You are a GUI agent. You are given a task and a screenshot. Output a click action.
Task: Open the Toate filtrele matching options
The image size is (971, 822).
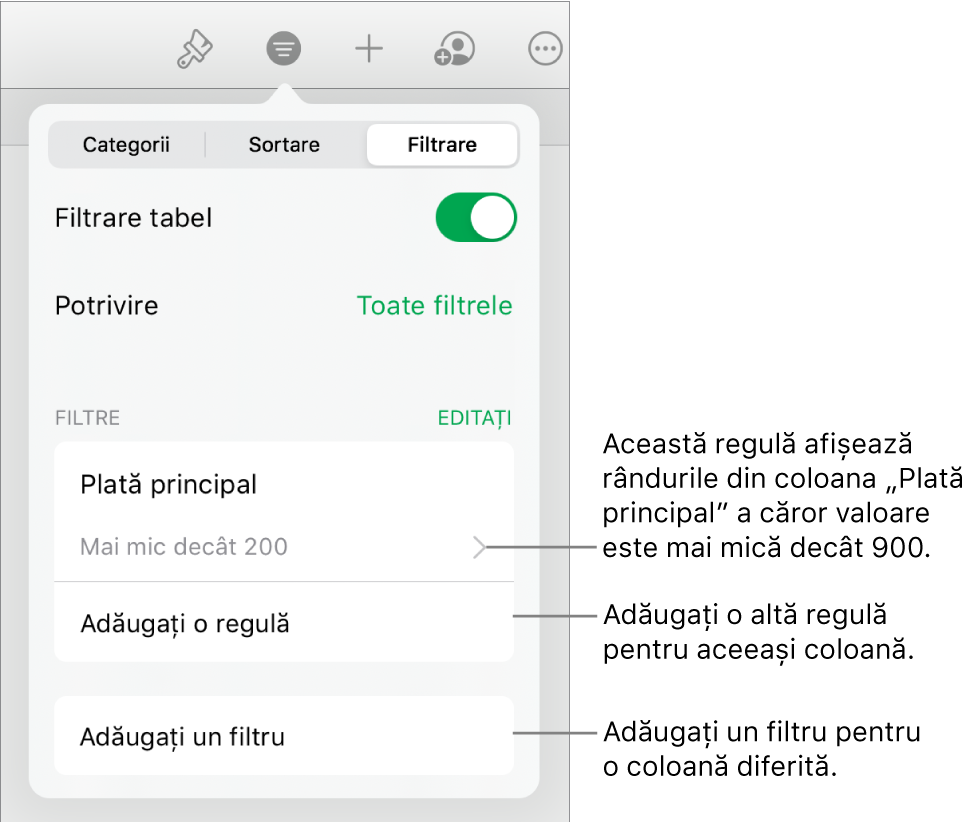pos(435,306)
